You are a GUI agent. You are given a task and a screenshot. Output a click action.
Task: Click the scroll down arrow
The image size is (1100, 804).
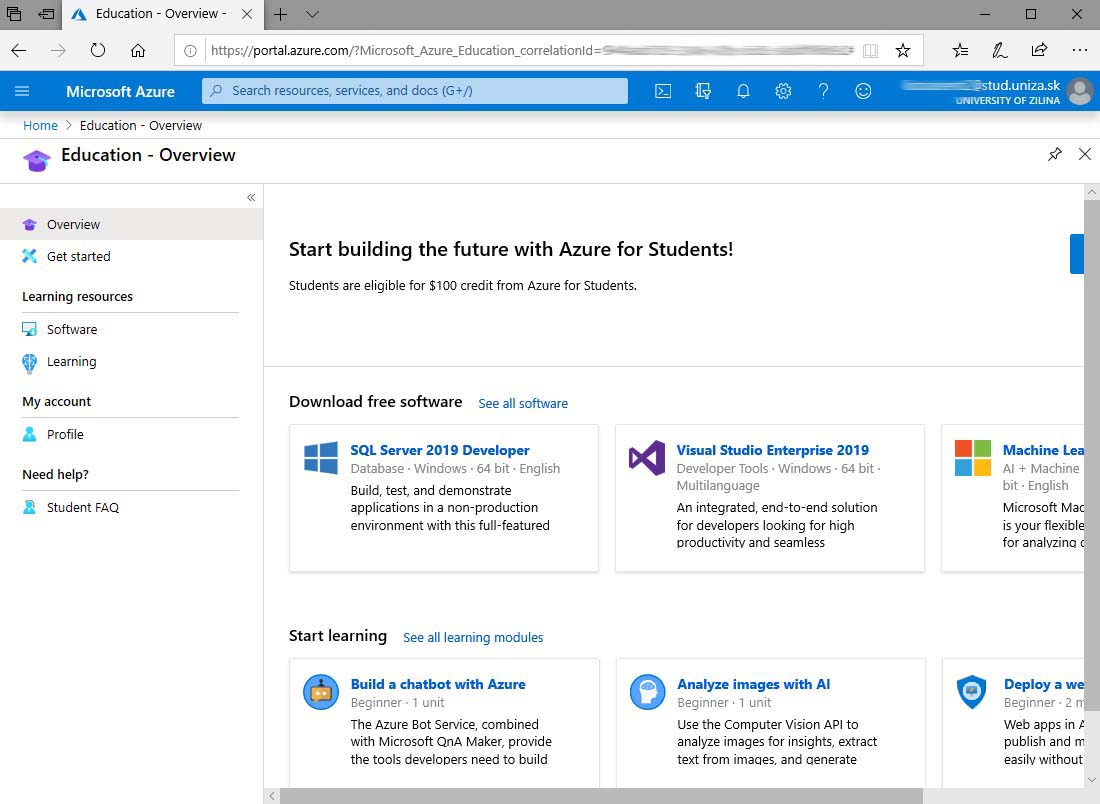(x=1092, y=779)
